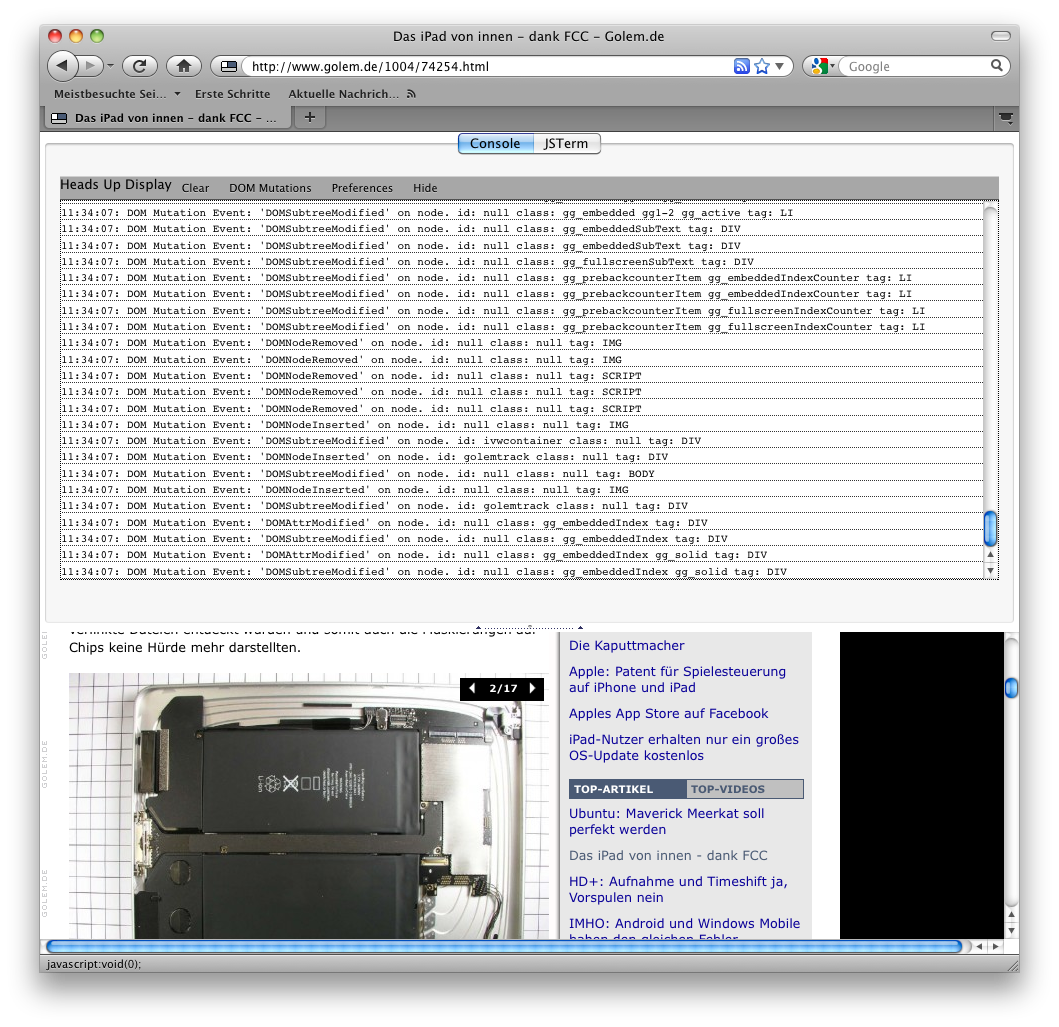Click log entry with class 'gg_fullscreenSubText'
The width and height of the screenshot is (1059, 1027).
point(521,262)
